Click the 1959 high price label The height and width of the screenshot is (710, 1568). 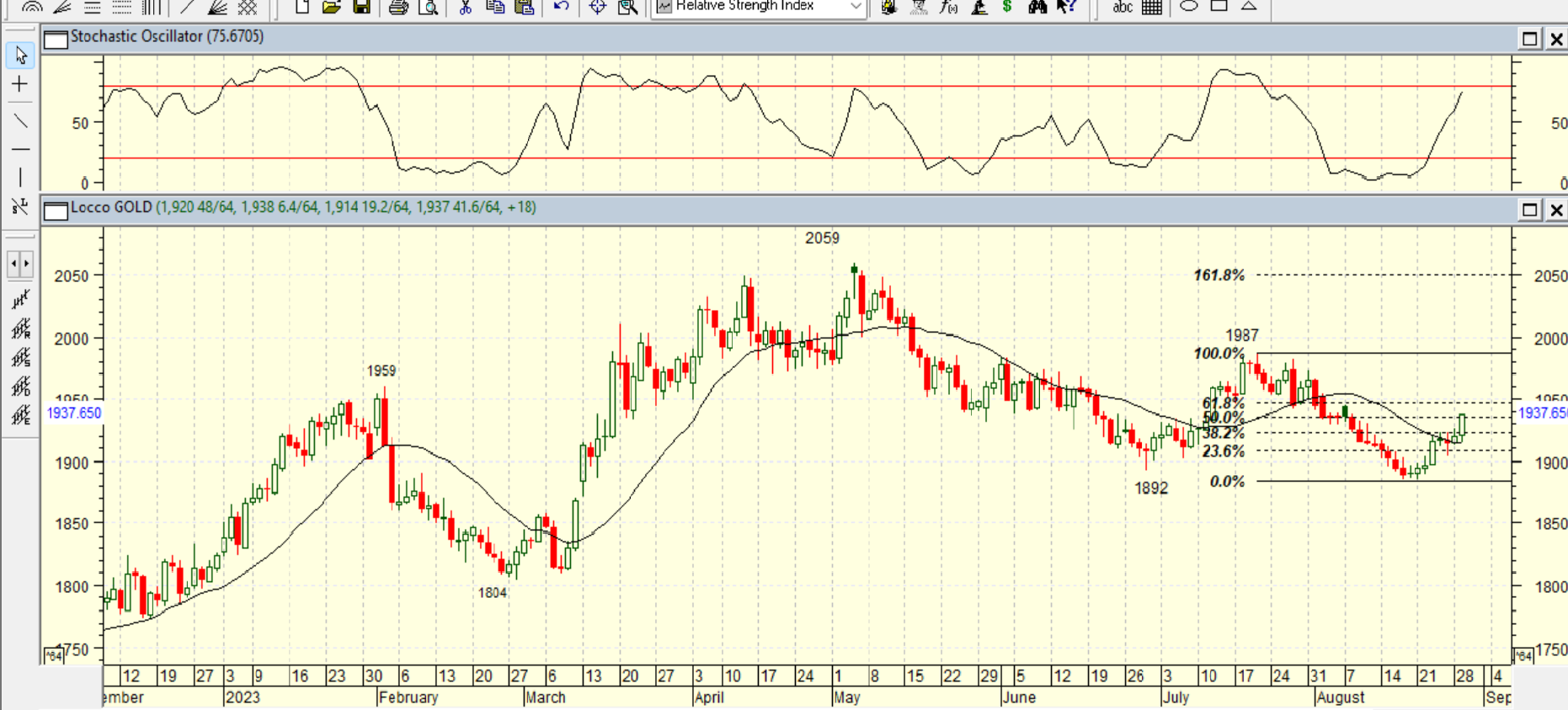click(x=381, y=371)
